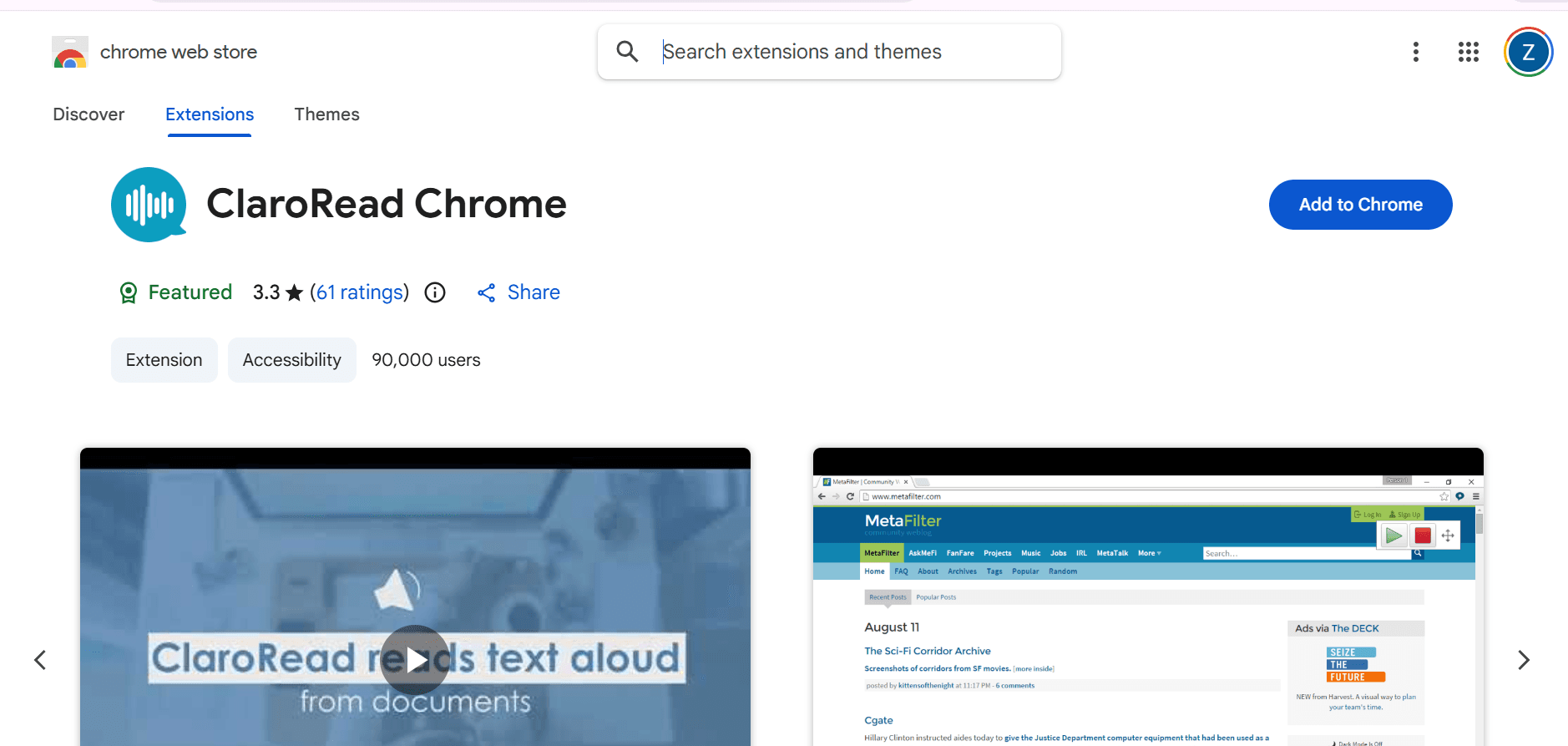Click the Accessibility category chip
The width and height of the screenshot is (1568, 746).
pos(292,360)
